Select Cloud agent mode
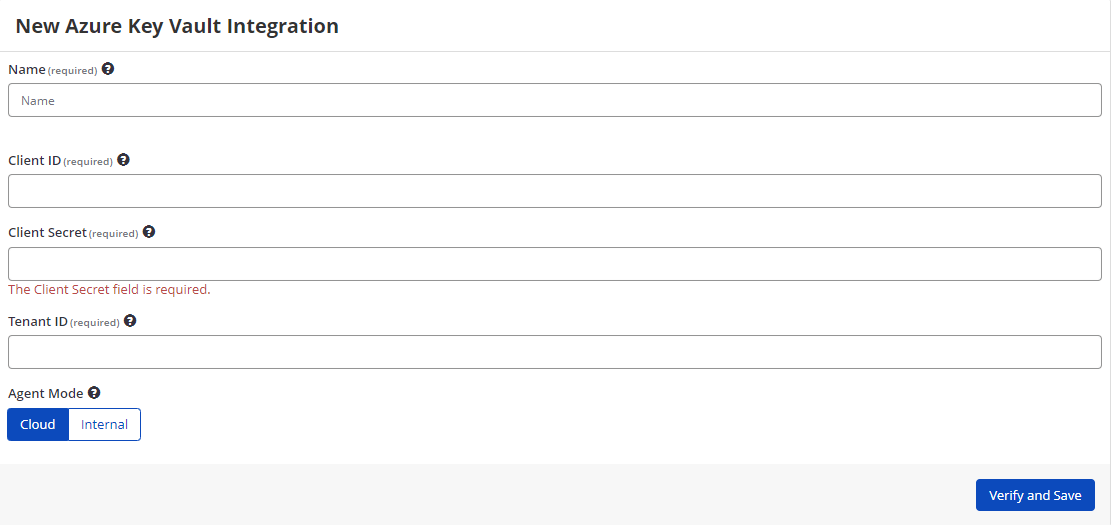This screenshot has width=1111, height=525. tap(38, 424)
